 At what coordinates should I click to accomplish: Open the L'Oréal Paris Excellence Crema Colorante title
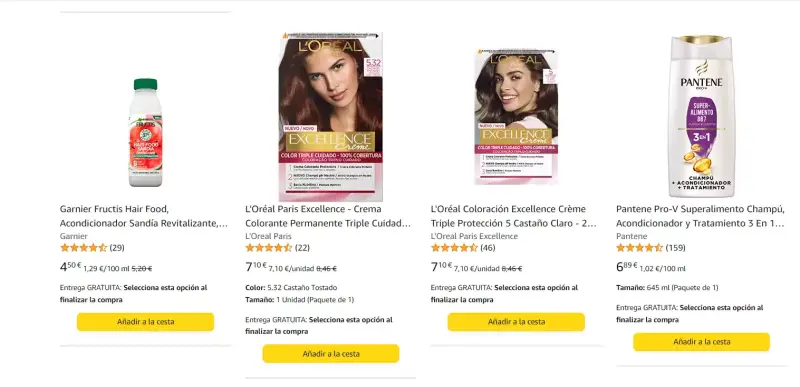328,216
